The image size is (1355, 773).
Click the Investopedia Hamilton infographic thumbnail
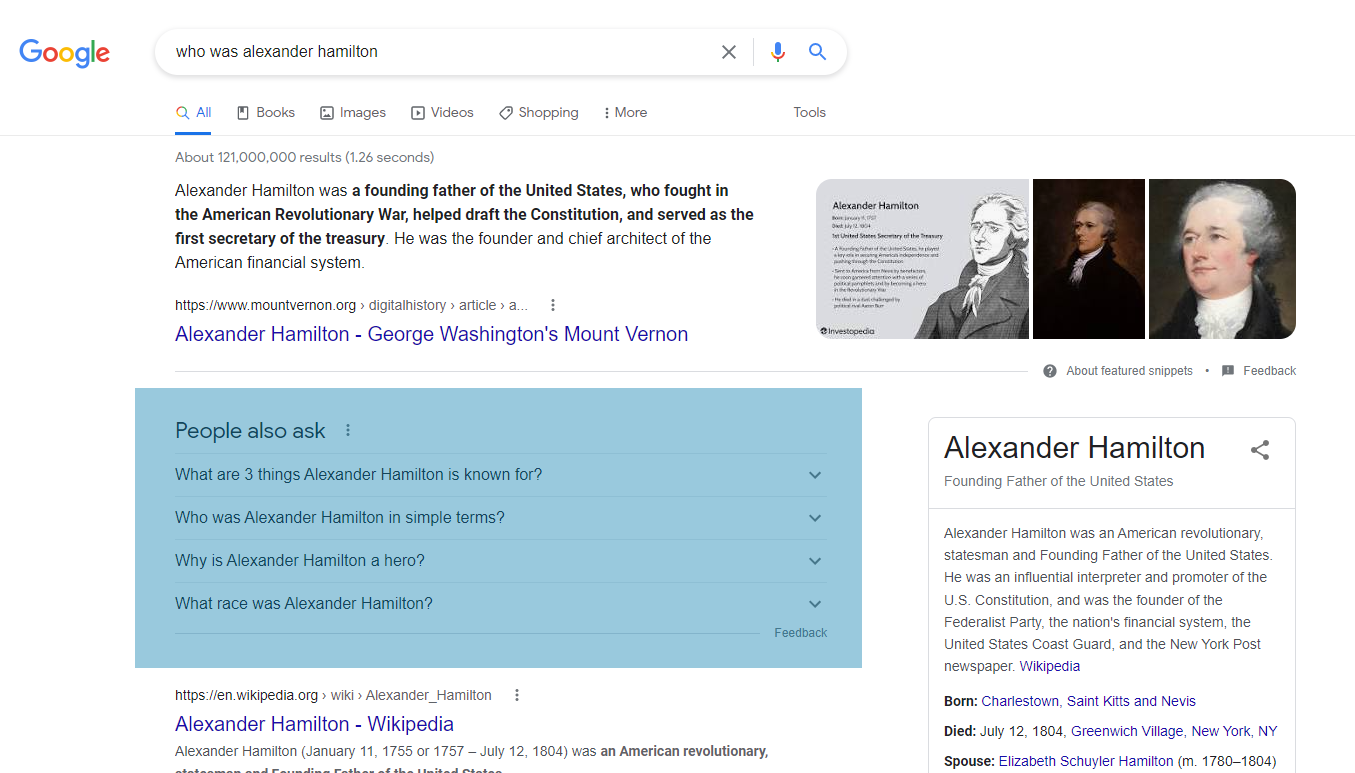[922, 259]
